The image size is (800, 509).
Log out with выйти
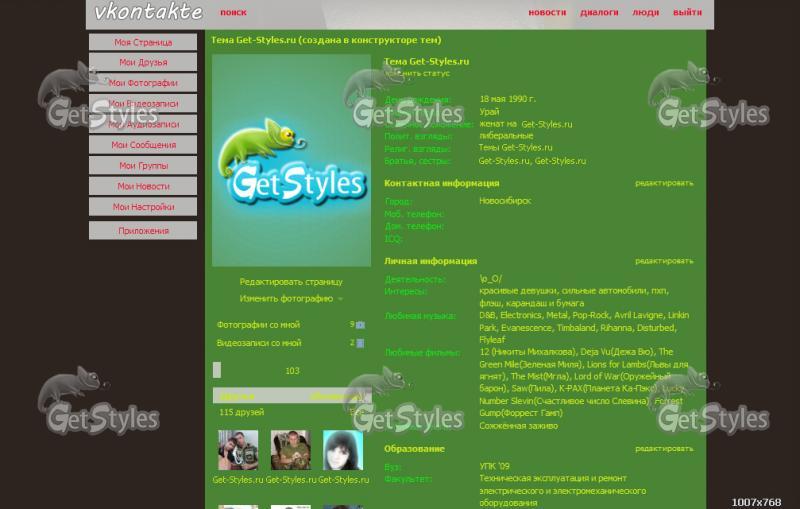click(687, 12)
